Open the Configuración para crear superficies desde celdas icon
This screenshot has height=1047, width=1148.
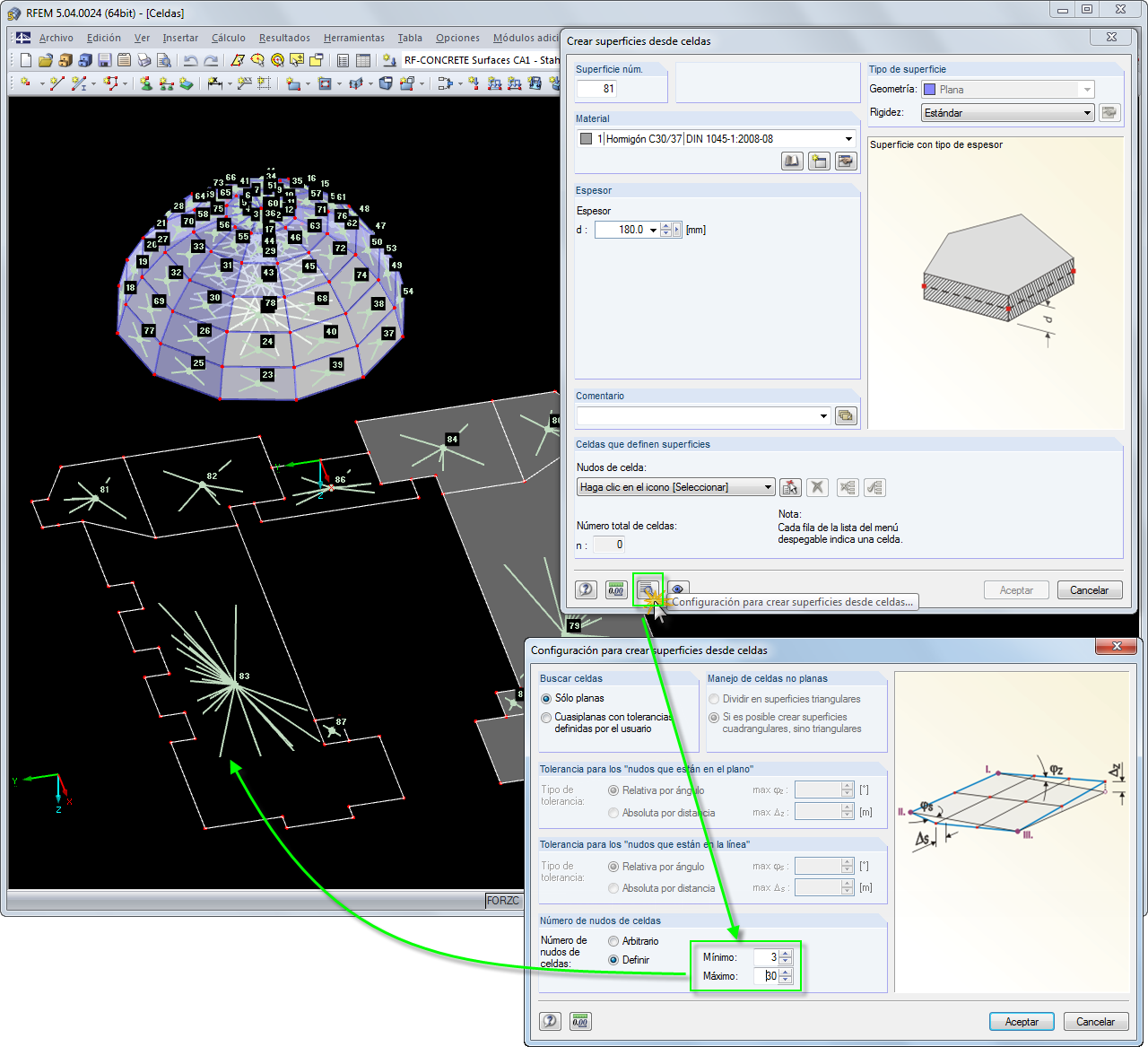point(648,589)
